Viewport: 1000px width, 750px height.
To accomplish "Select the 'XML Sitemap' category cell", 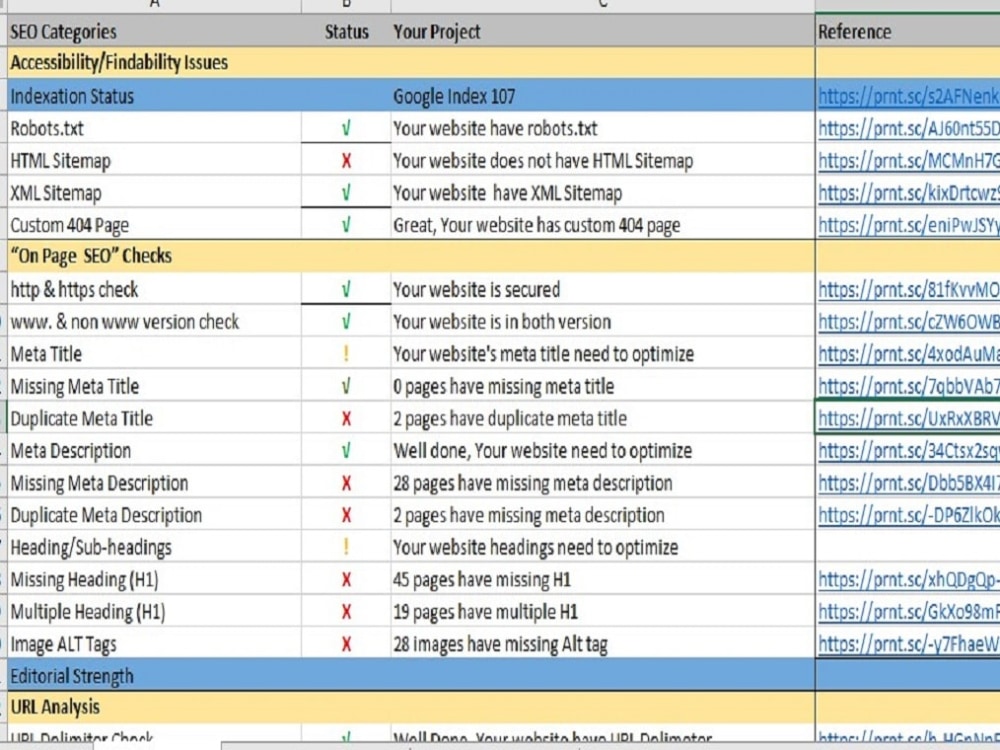I will click(154, 193).
